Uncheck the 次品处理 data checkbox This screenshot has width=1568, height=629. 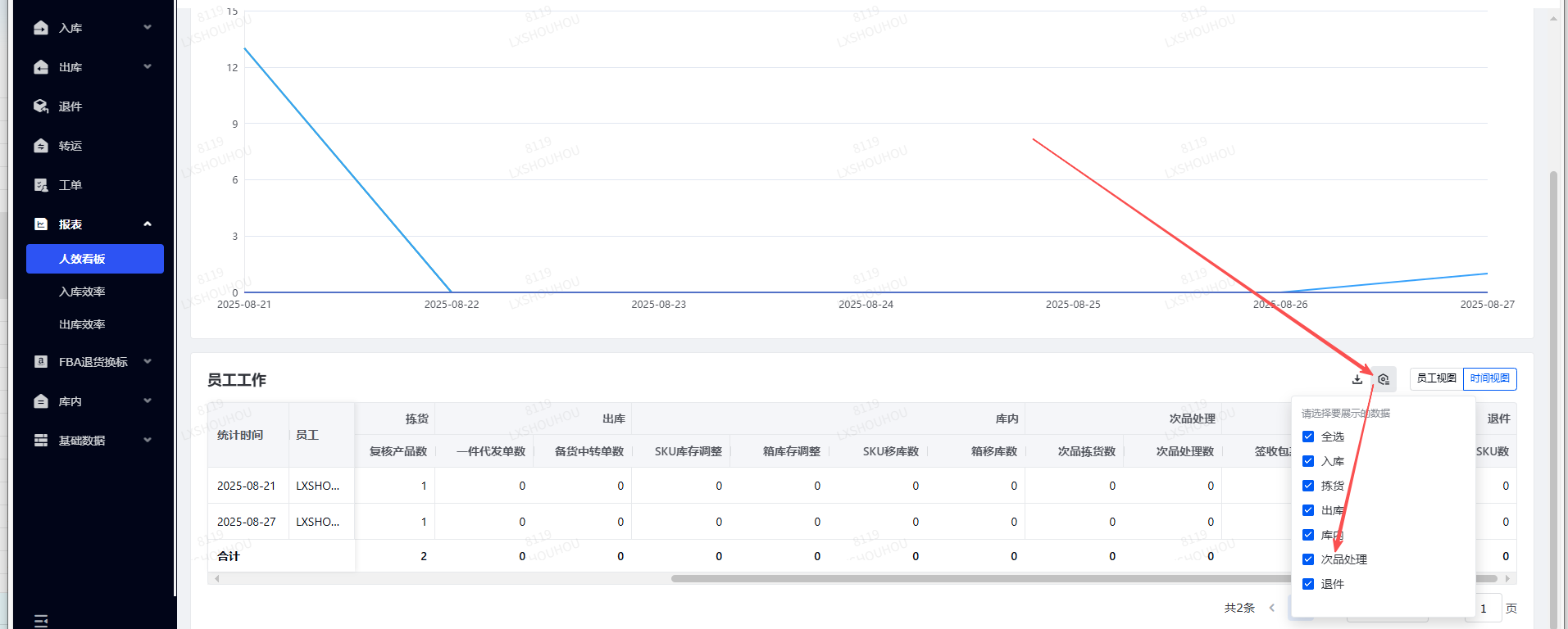[x=1308, y=559]
